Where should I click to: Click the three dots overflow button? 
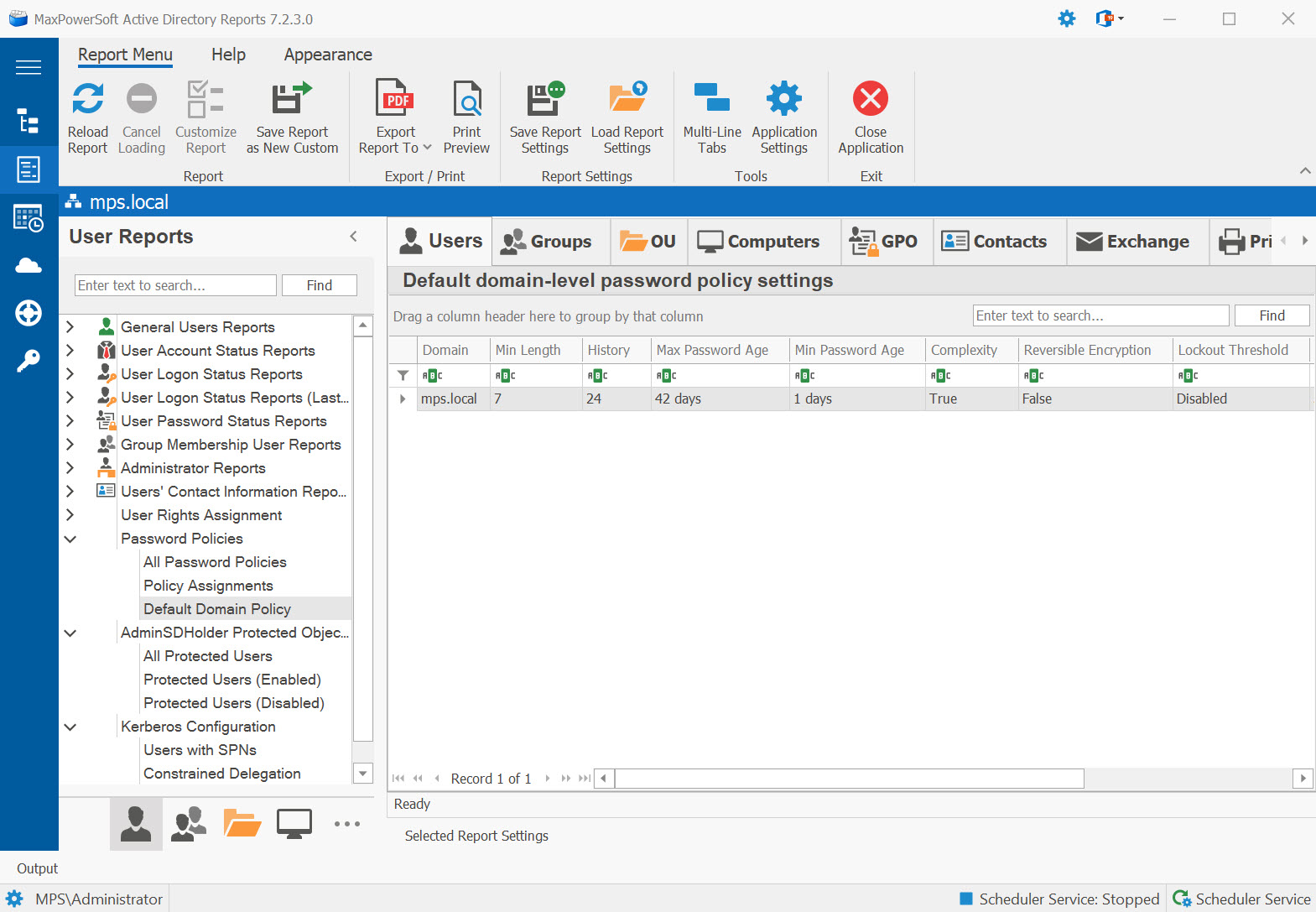(x=347, y=824)
